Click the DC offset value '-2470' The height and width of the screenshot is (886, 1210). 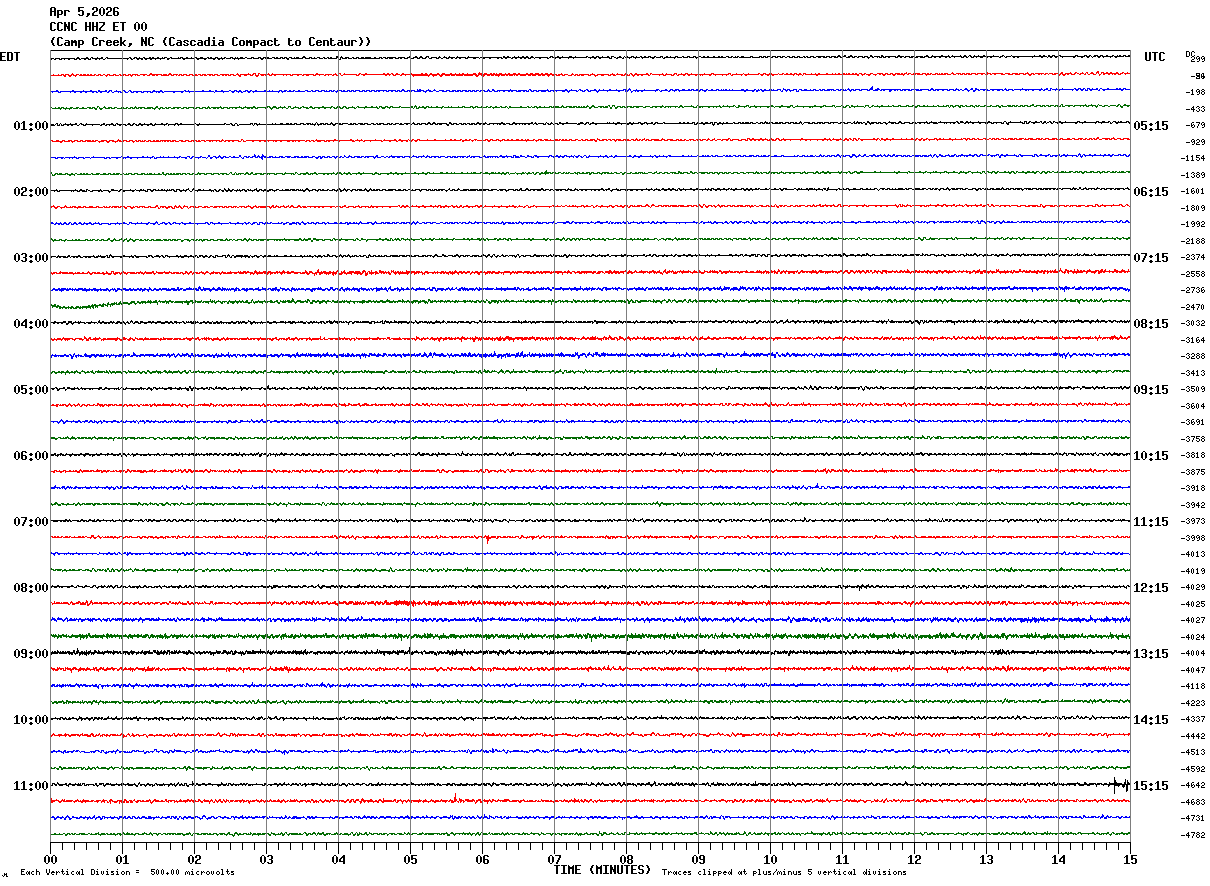tap(1194, 307)
